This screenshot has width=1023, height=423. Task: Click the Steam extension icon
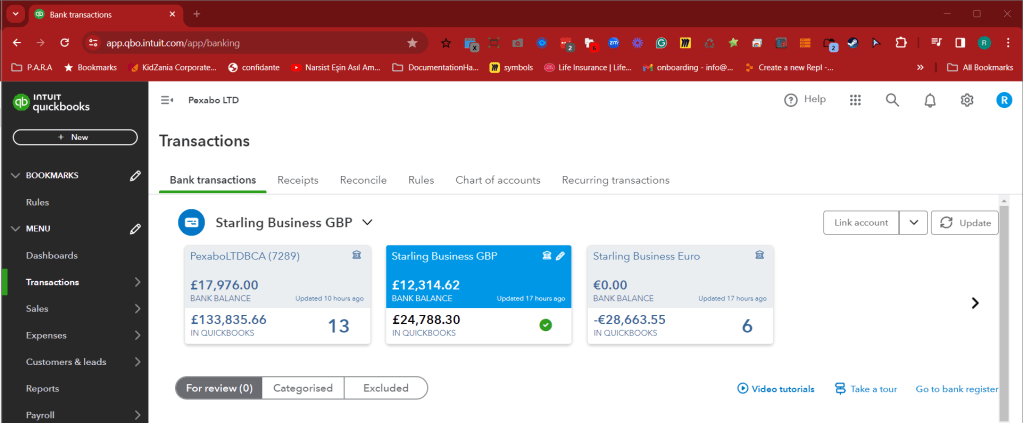click(x=852, y=43)
